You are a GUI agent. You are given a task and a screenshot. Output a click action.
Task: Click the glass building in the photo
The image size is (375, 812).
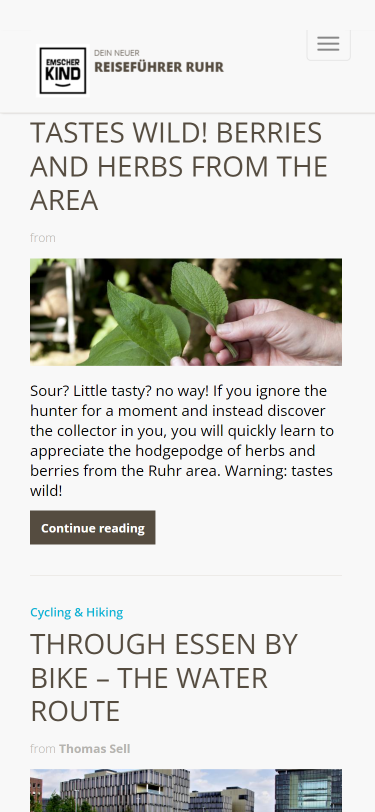point(308,791)
